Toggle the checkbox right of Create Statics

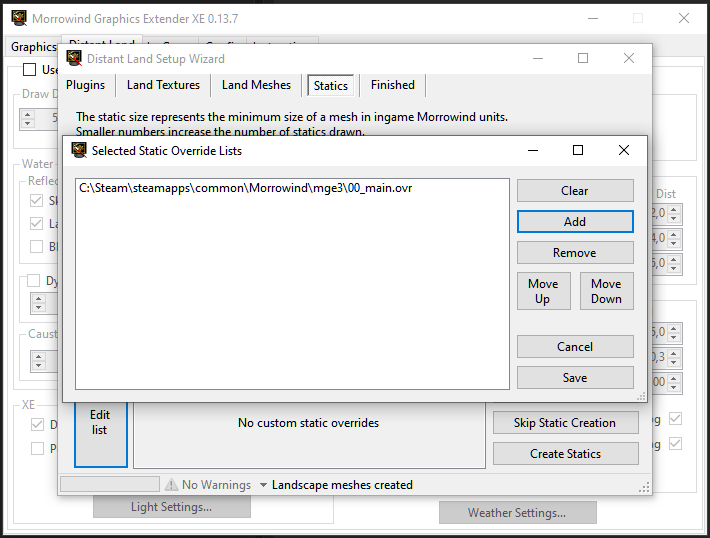click(x=675, y=443)
